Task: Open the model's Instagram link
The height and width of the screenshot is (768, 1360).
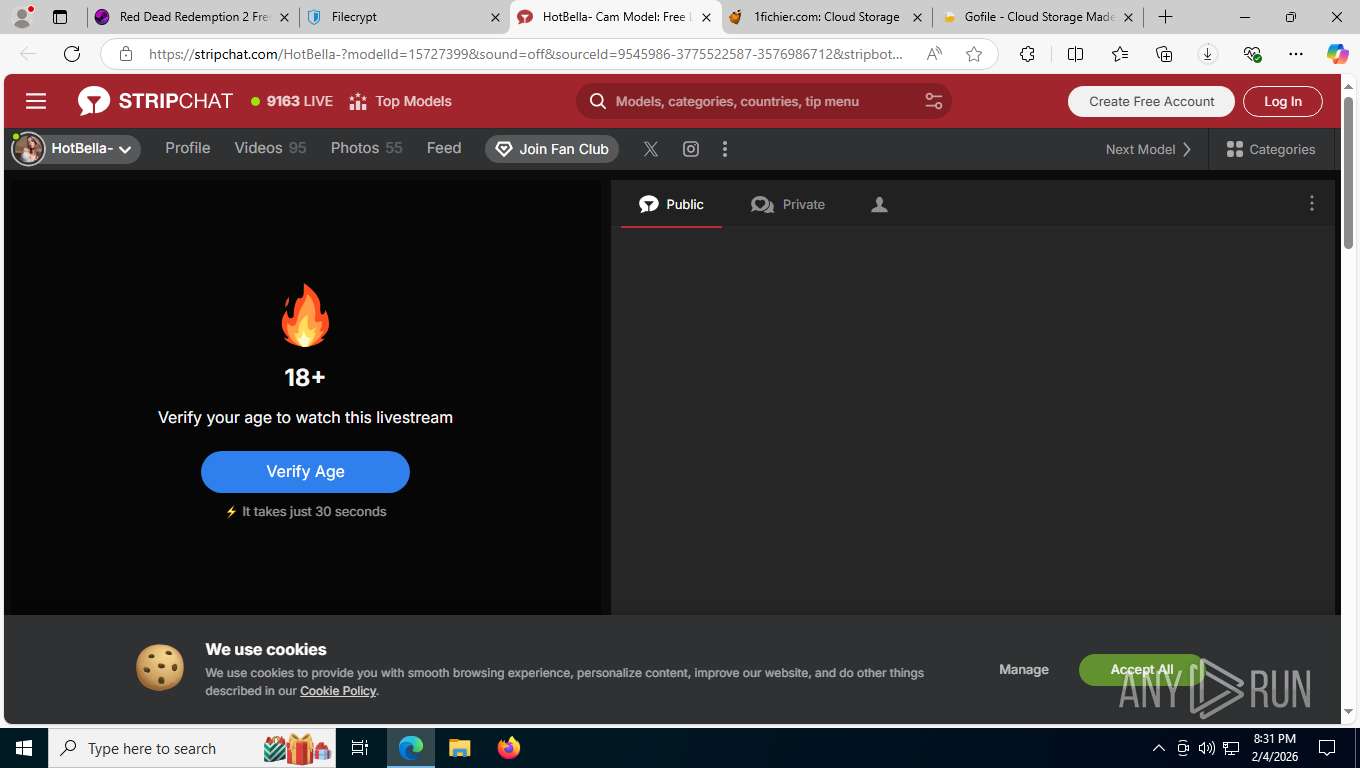Action: pyautogui.click(x=691, y=149)
